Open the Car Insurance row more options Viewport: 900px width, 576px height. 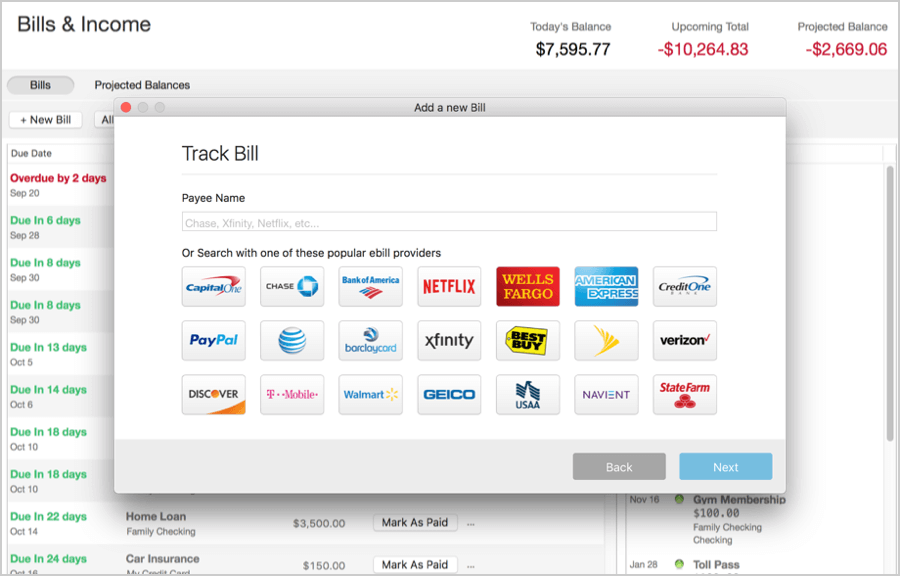pyautogui.click(x=471, y=566)
